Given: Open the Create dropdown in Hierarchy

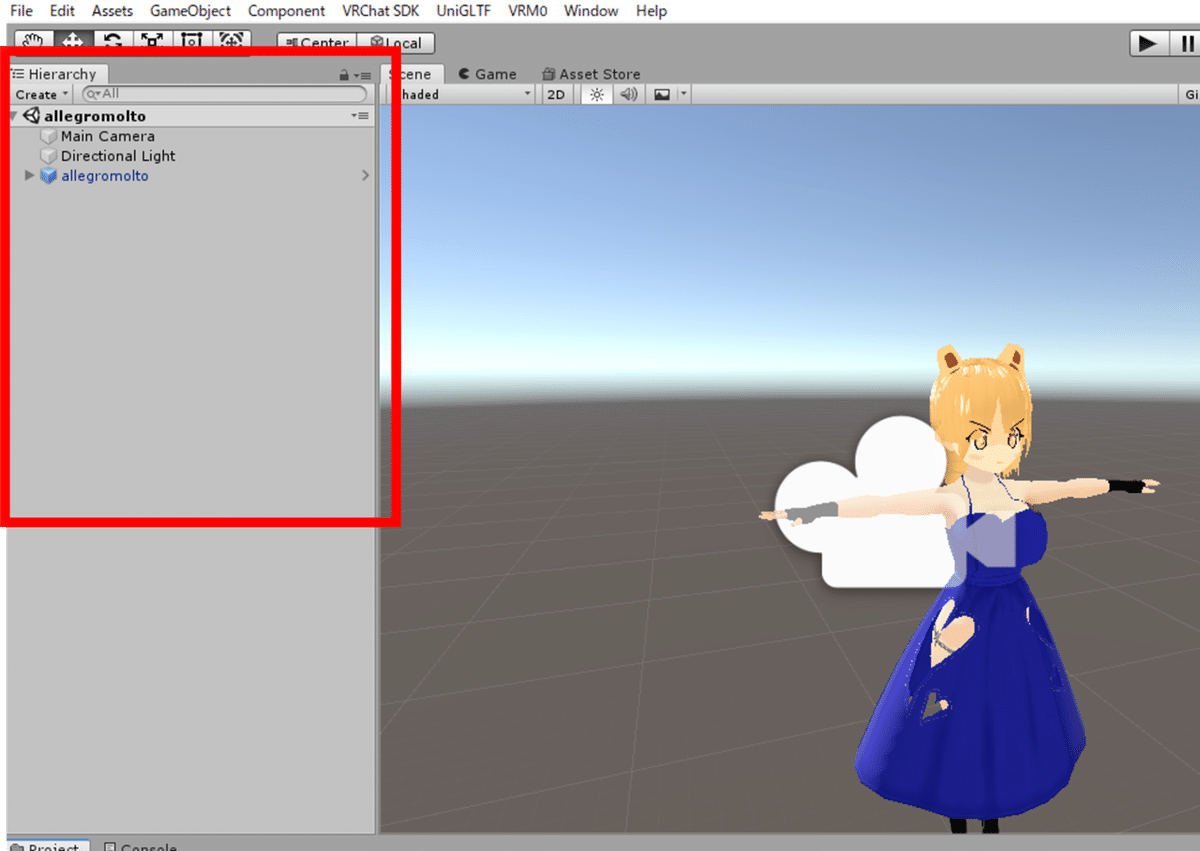Looking at the screenshot, I should coord(41,94).
